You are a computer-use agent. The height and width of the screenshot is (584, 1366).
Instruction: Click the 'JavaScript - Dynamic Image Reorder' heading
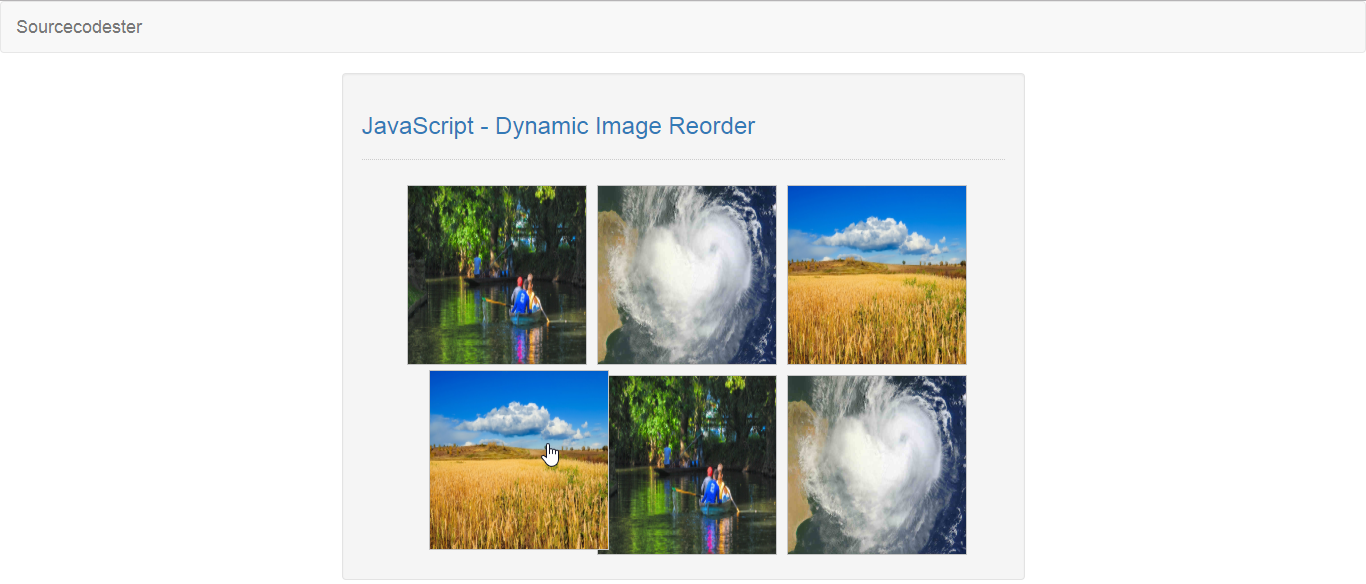tap(558, 126)
